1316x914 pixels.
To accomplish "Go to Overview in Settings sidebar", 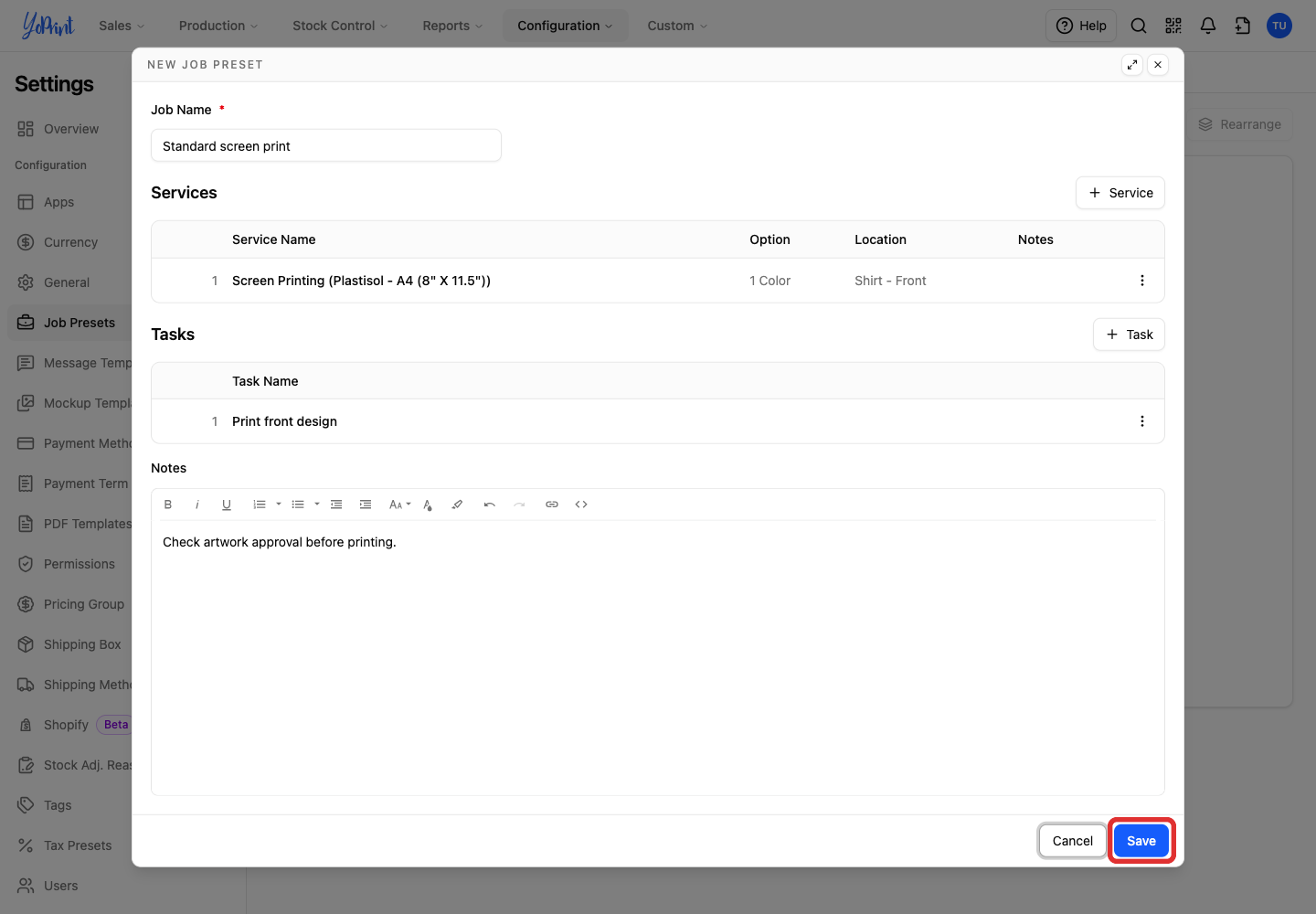I will click(71, 129).
